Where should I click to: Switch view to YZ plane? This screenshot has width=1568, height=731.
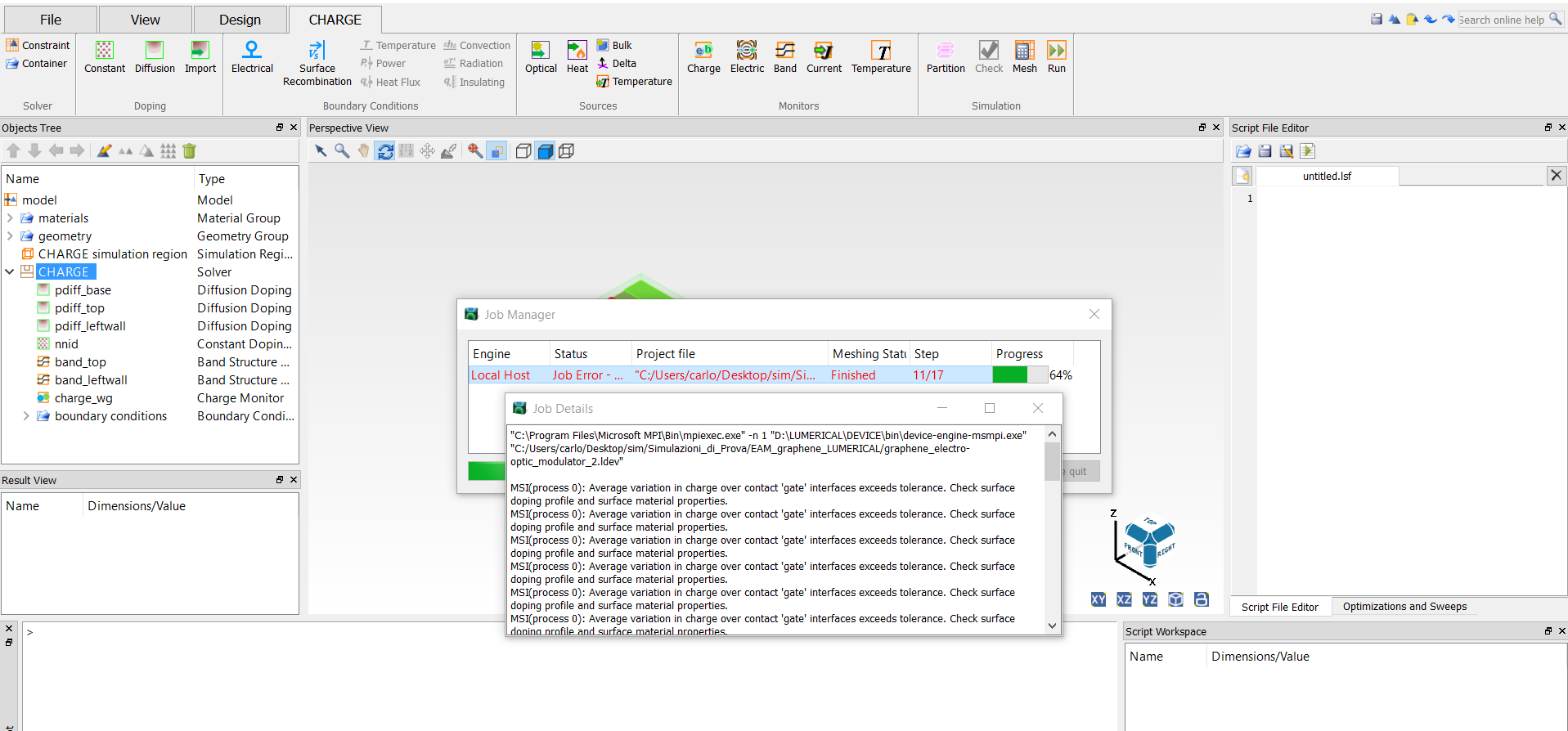[1150, 599]
